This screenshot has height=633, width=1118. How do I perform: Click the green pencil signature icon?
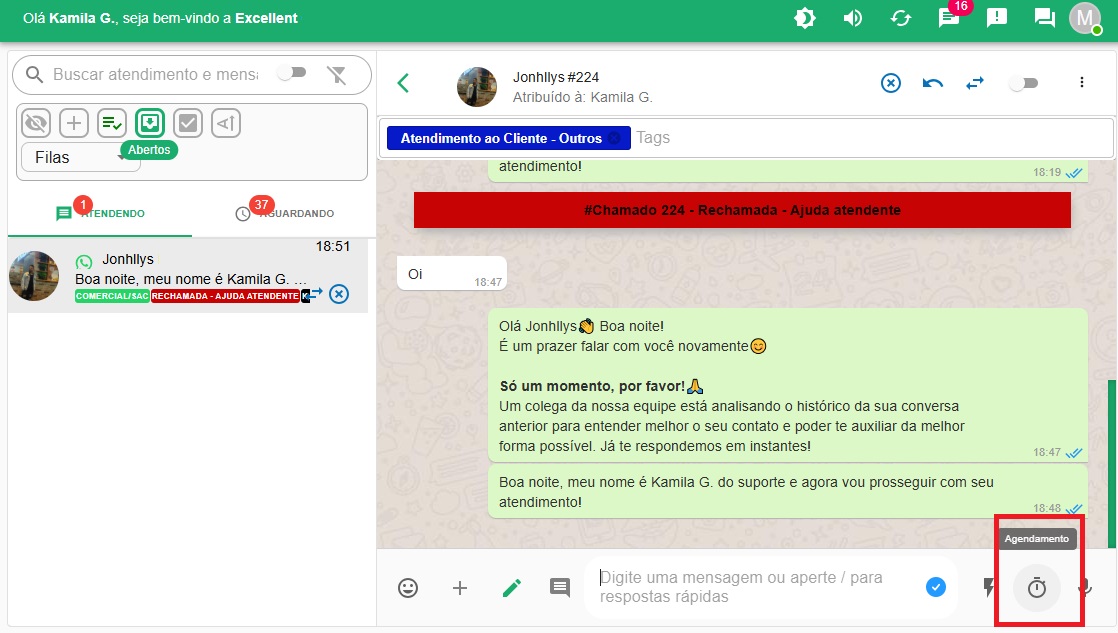click(512, 588)
